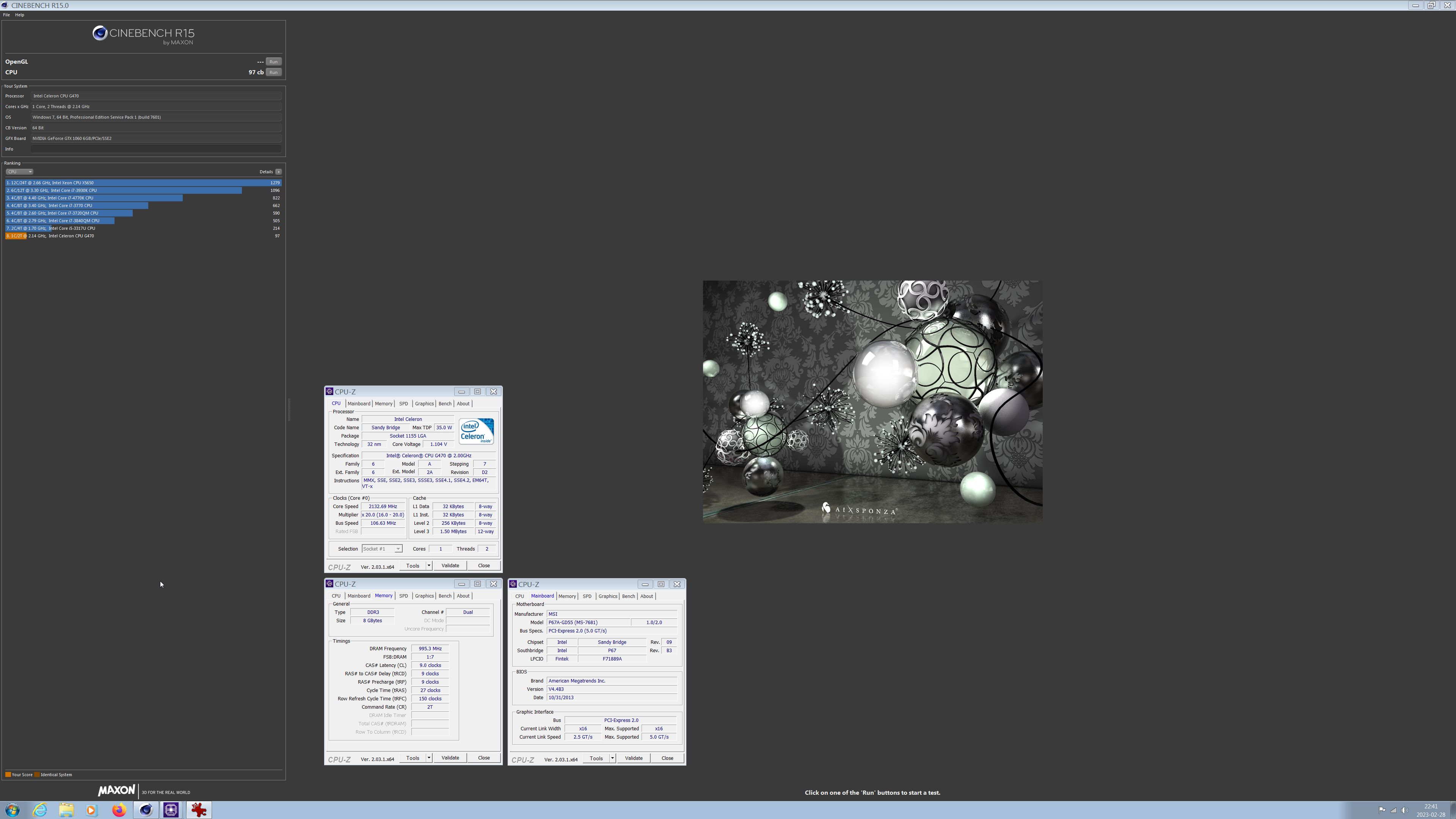Click the Intel Celeron inside logo badge
This screenshot has height=819, width=1456.
(x=477, y=431)
